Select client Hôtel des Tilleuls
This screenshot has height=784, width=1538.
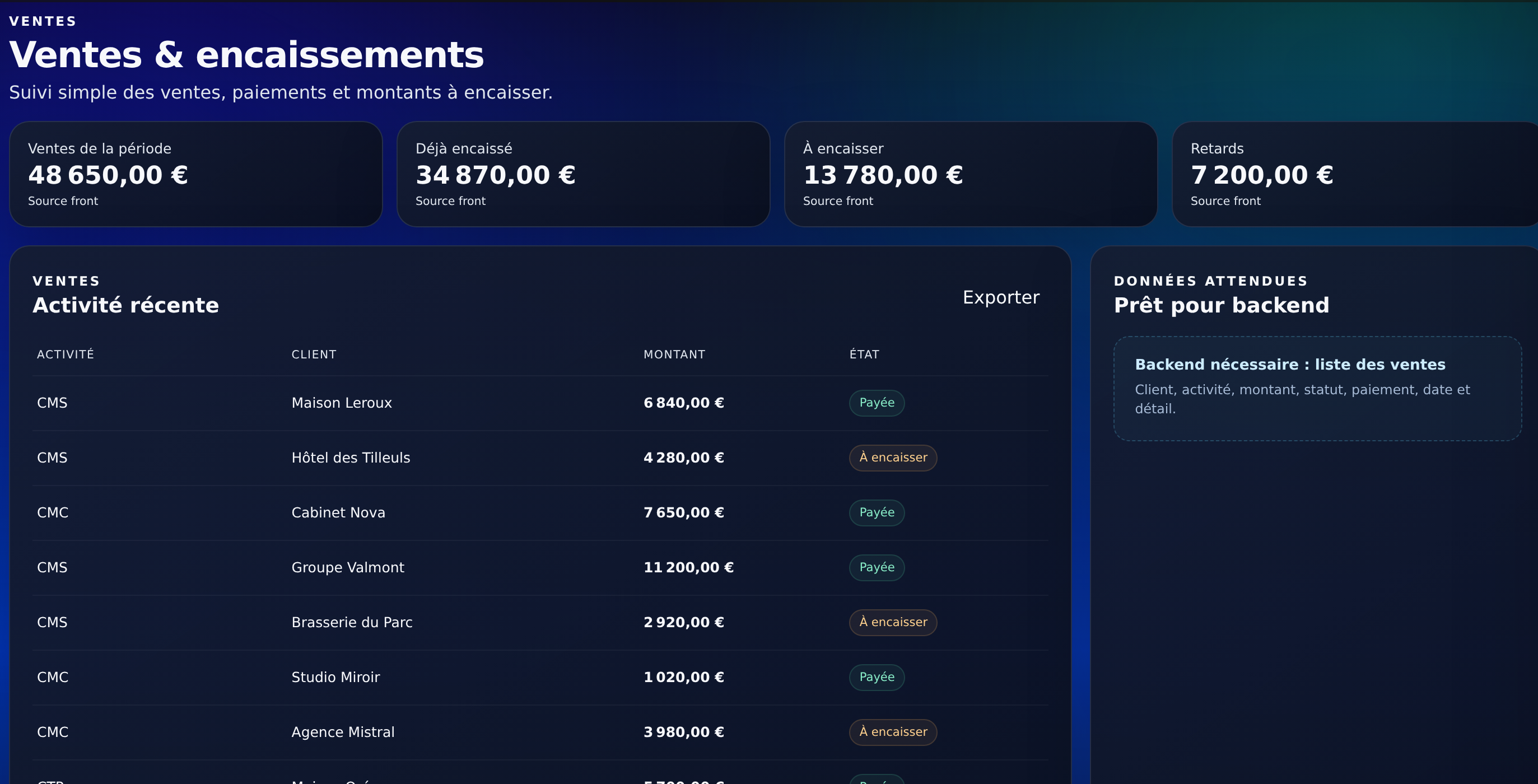[351, 458]
